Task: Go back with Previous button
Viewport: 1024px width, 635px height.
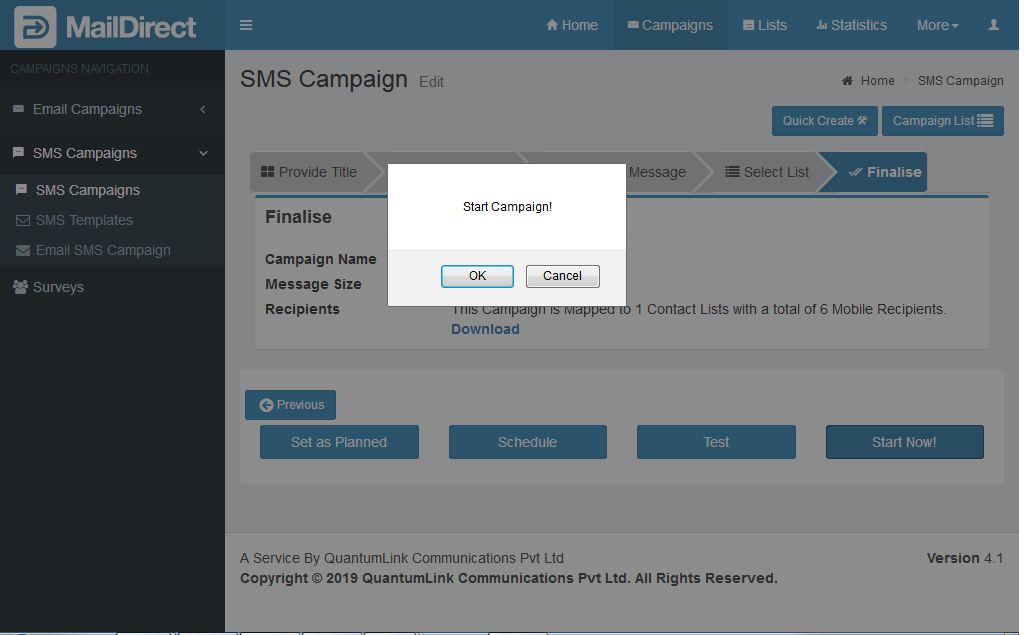Action: 290,405
